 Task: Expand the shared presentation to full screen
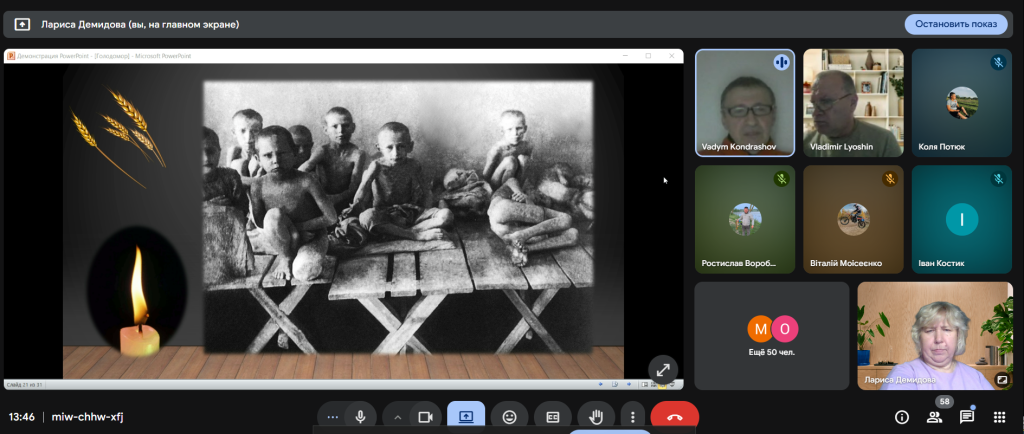point(662,369)
